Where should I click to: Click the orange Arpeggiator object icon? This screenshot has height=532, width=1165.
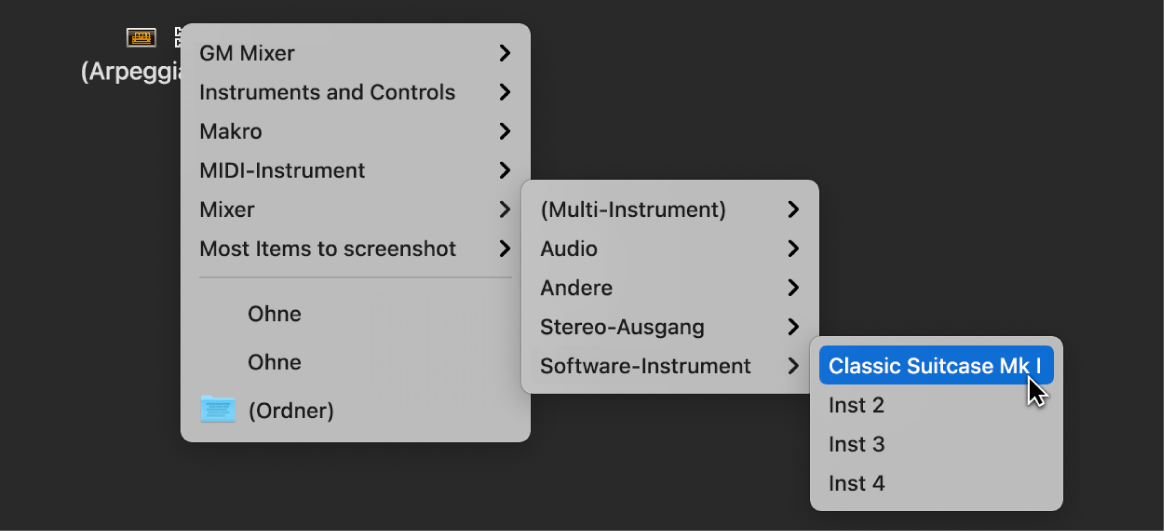point(141,38)
